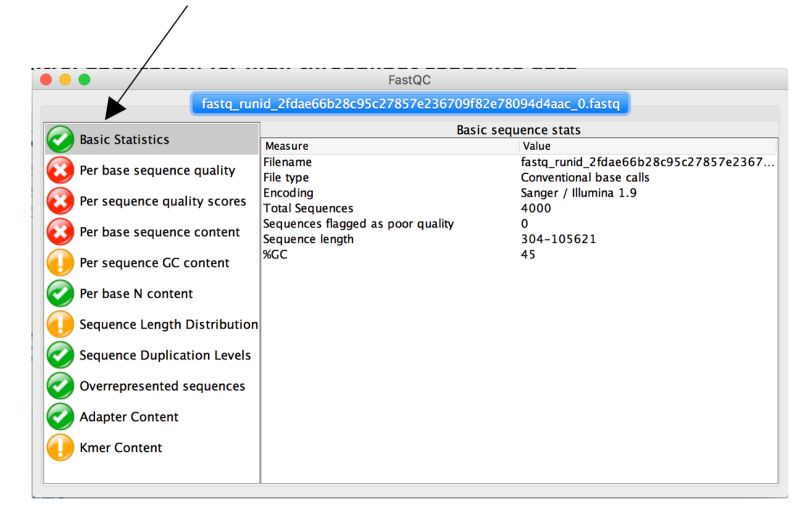Screen dimensions: 800x512
Task: Click the Total Sequences row label
Action: 308,208
